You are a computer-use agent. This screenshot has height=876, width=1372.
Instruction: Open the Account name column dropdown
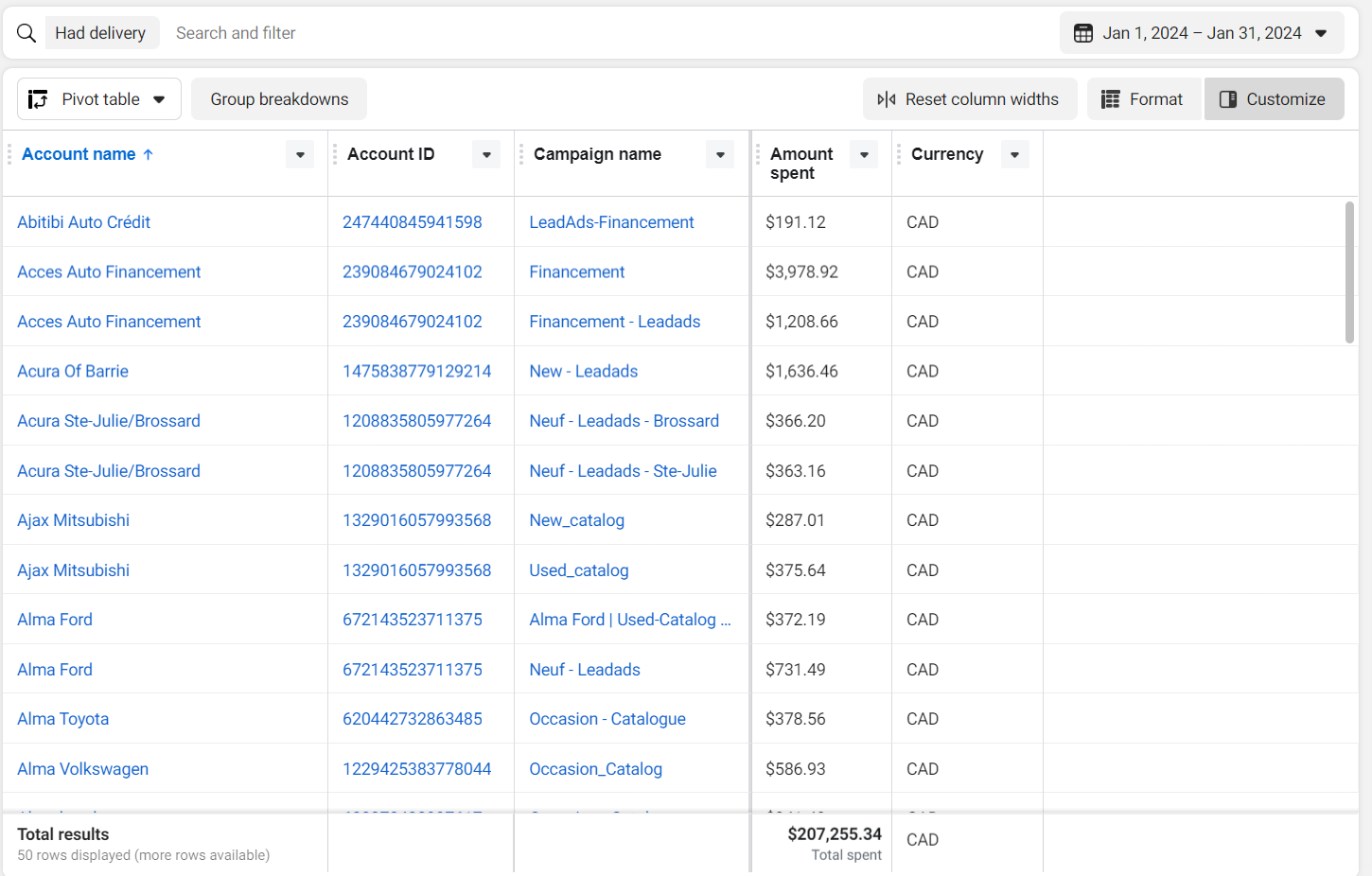point(300,155)
